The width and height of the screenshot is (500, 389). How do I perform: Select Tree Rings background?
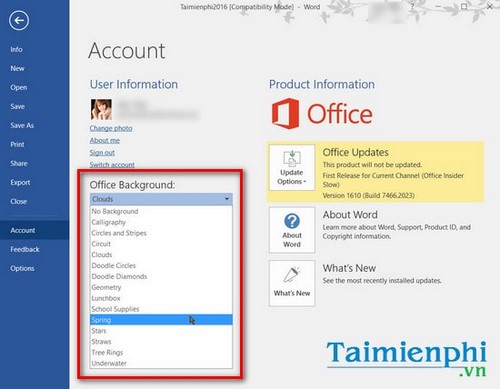click(161, 352)
